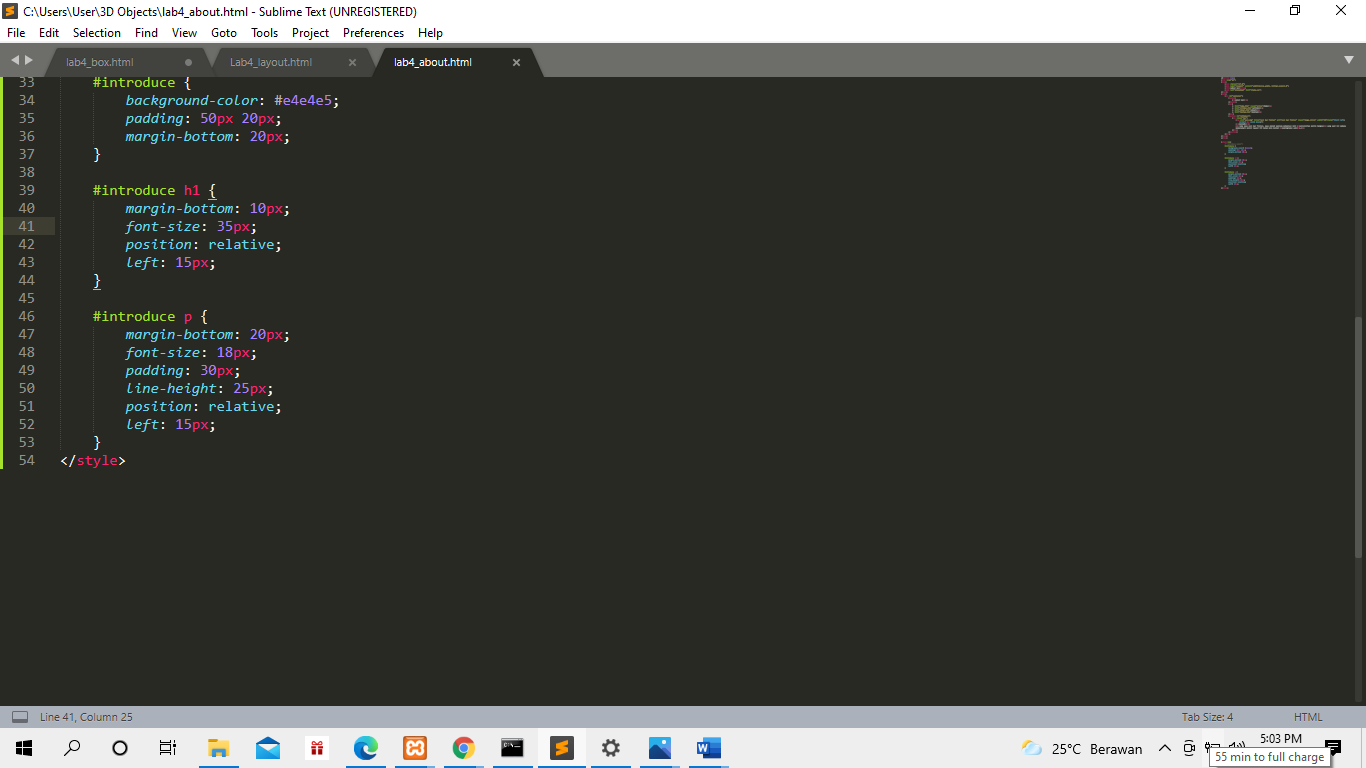Open Command Prompt from taskbar

click(512, 748)
